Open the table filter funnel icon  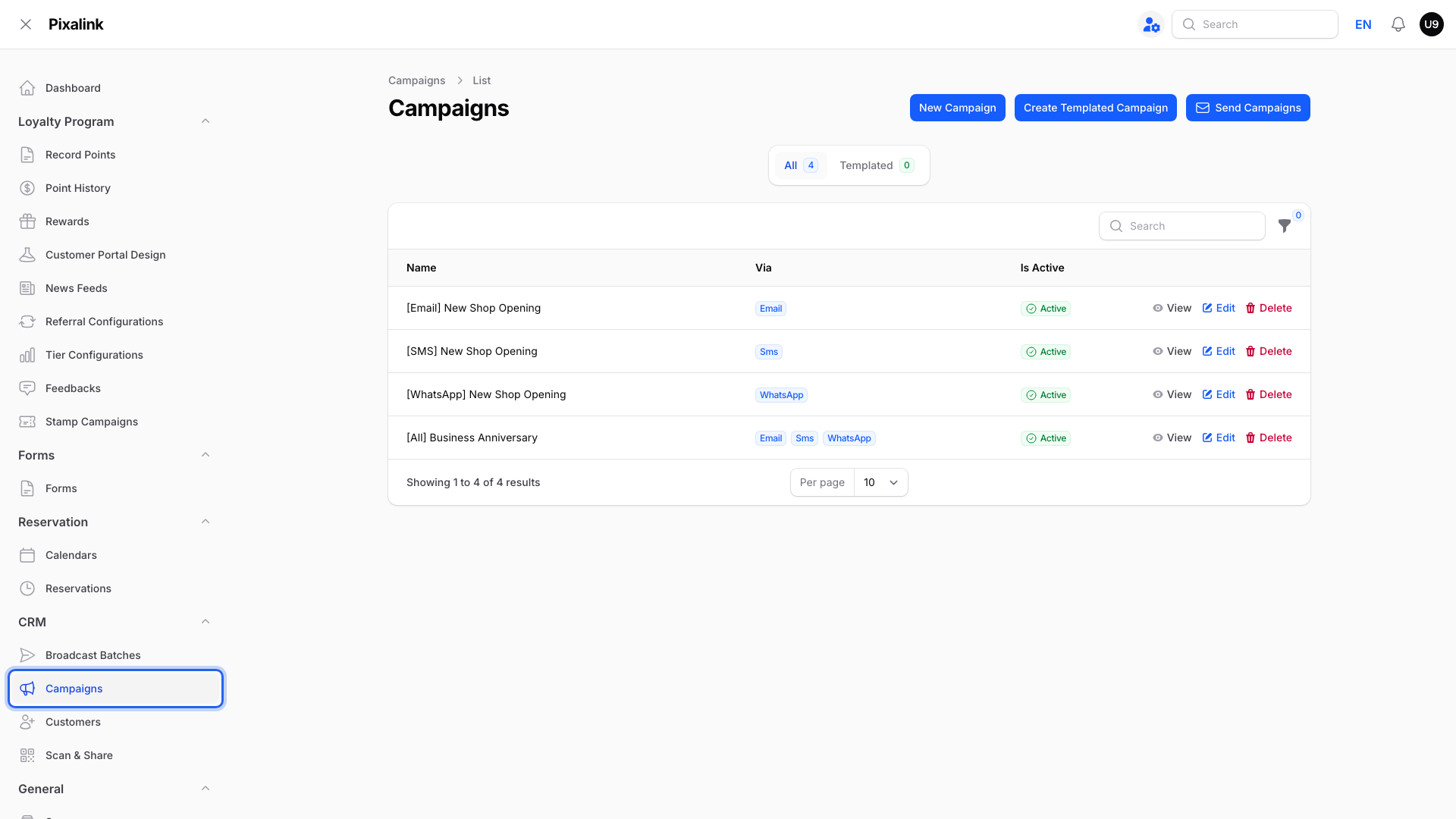(1285, 226)
